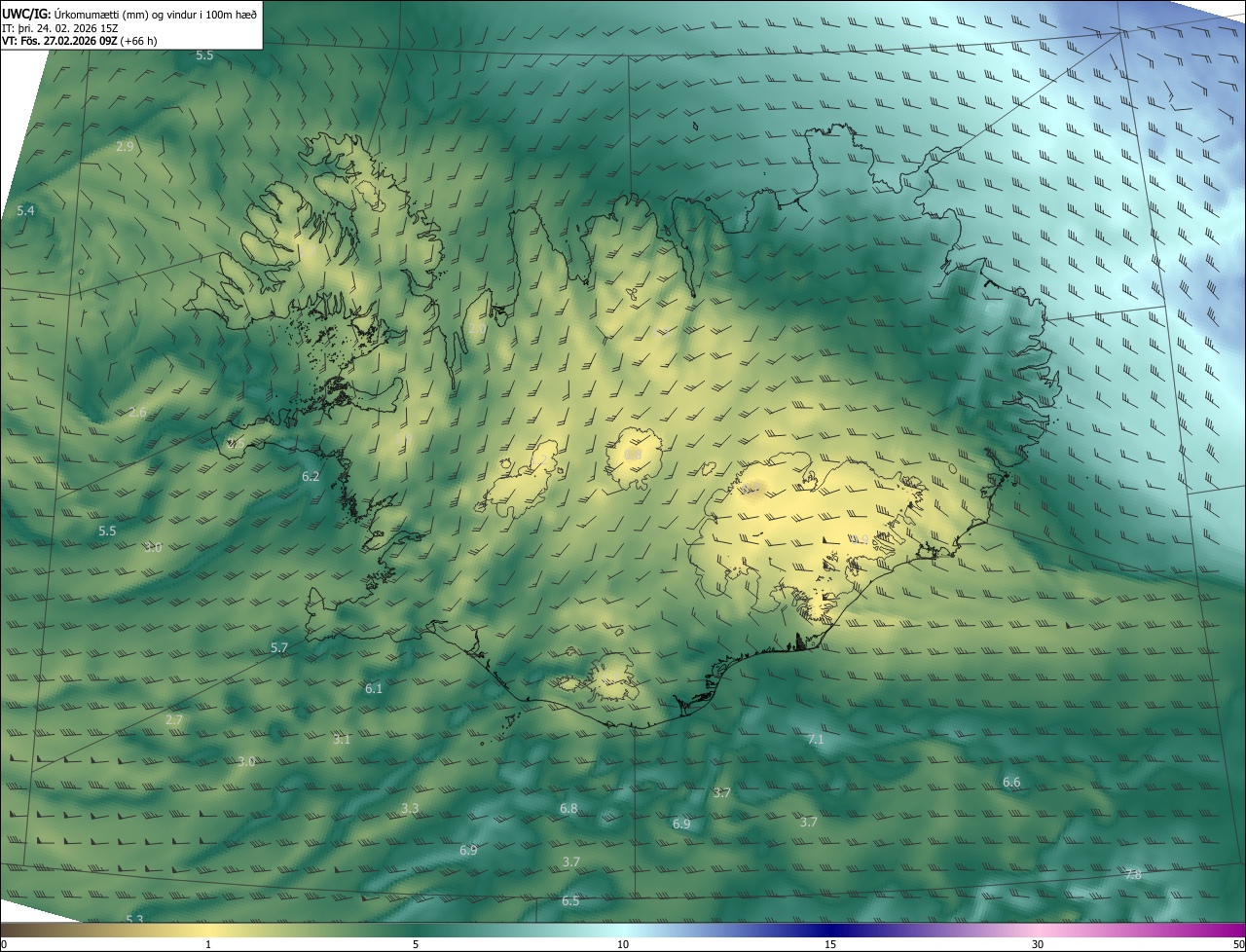Click the 1 tick on the colour scale
The width and height of the screenshot is (1246, 952).
click(208, 944)
